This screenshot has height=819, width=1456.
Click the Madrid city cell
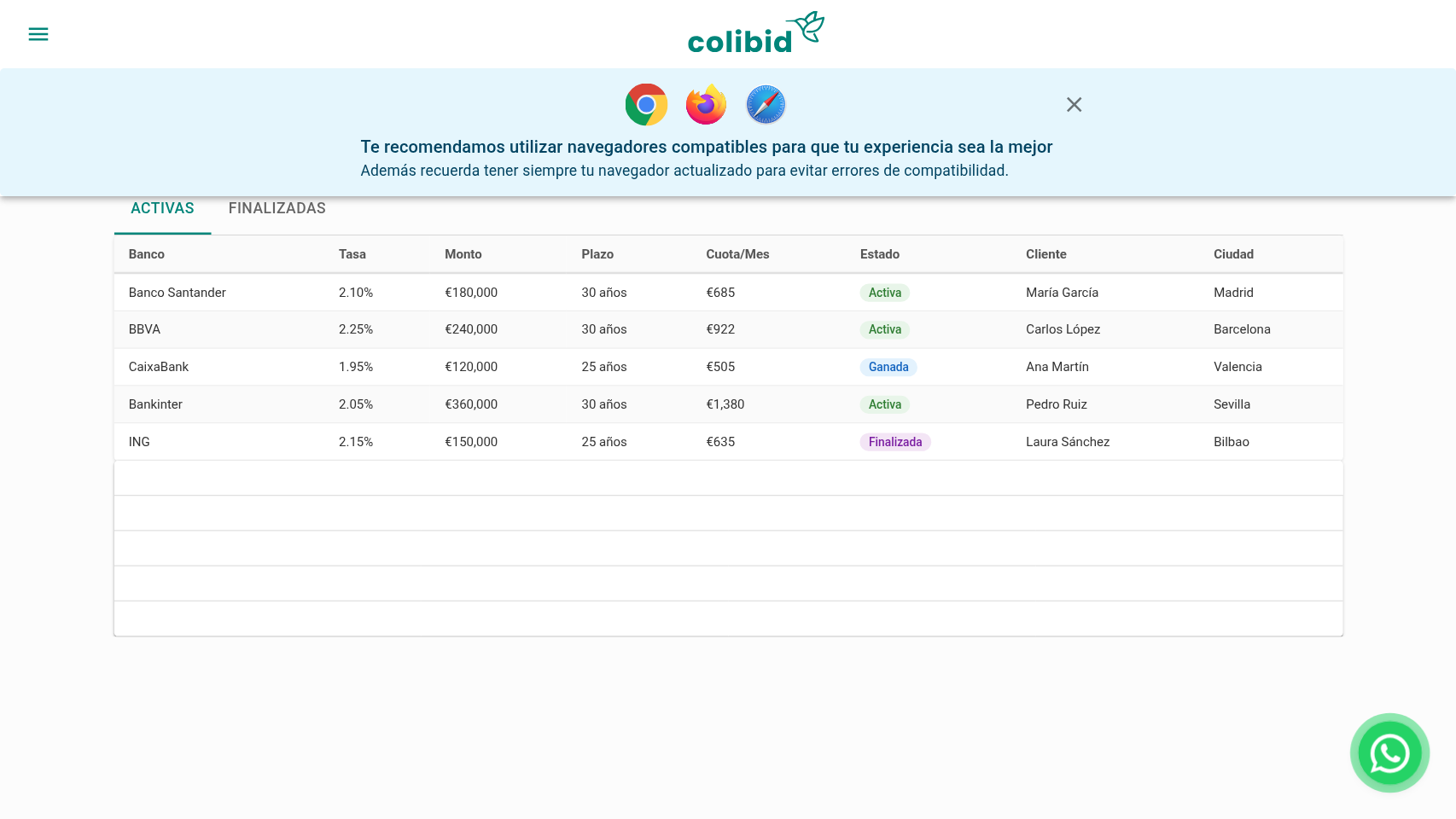coord(1233,293)
